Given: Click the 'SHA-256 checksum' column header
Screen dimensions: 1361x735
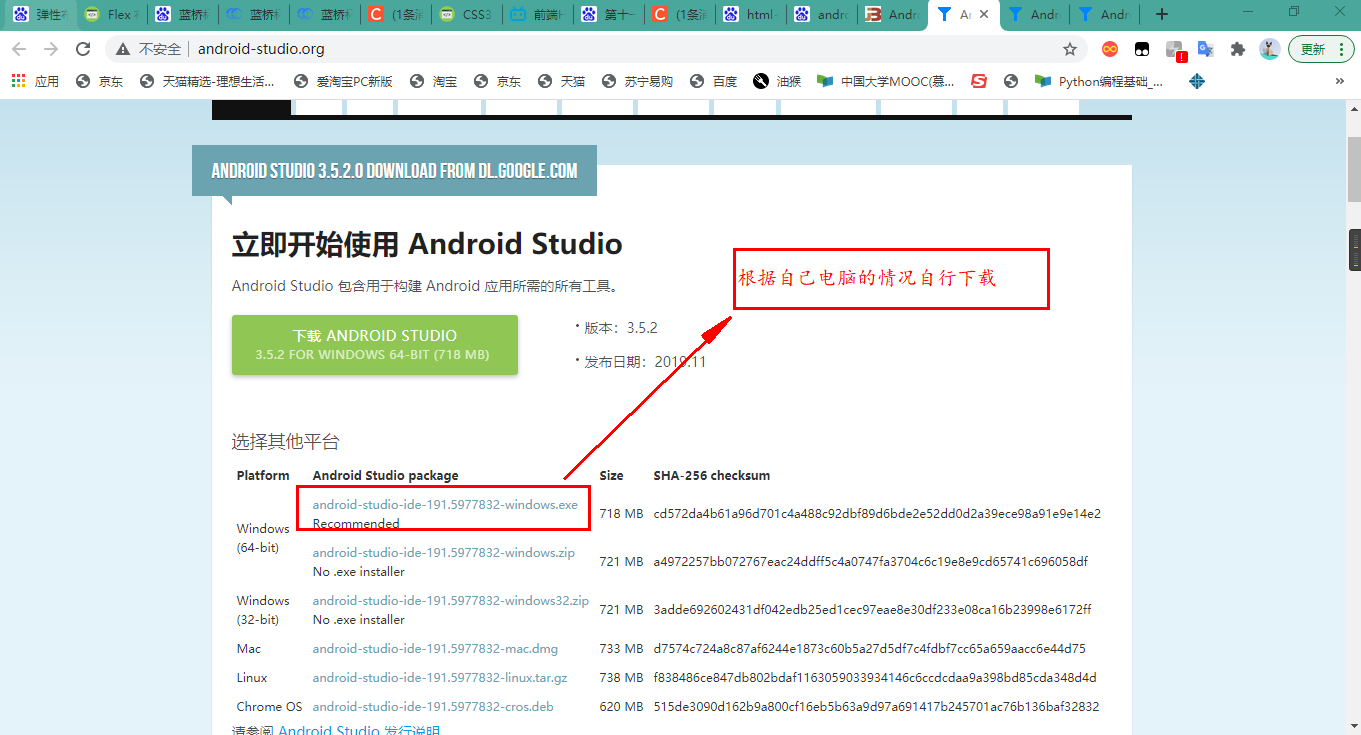Looking at the screenshot, I should (x=712, y=476).
